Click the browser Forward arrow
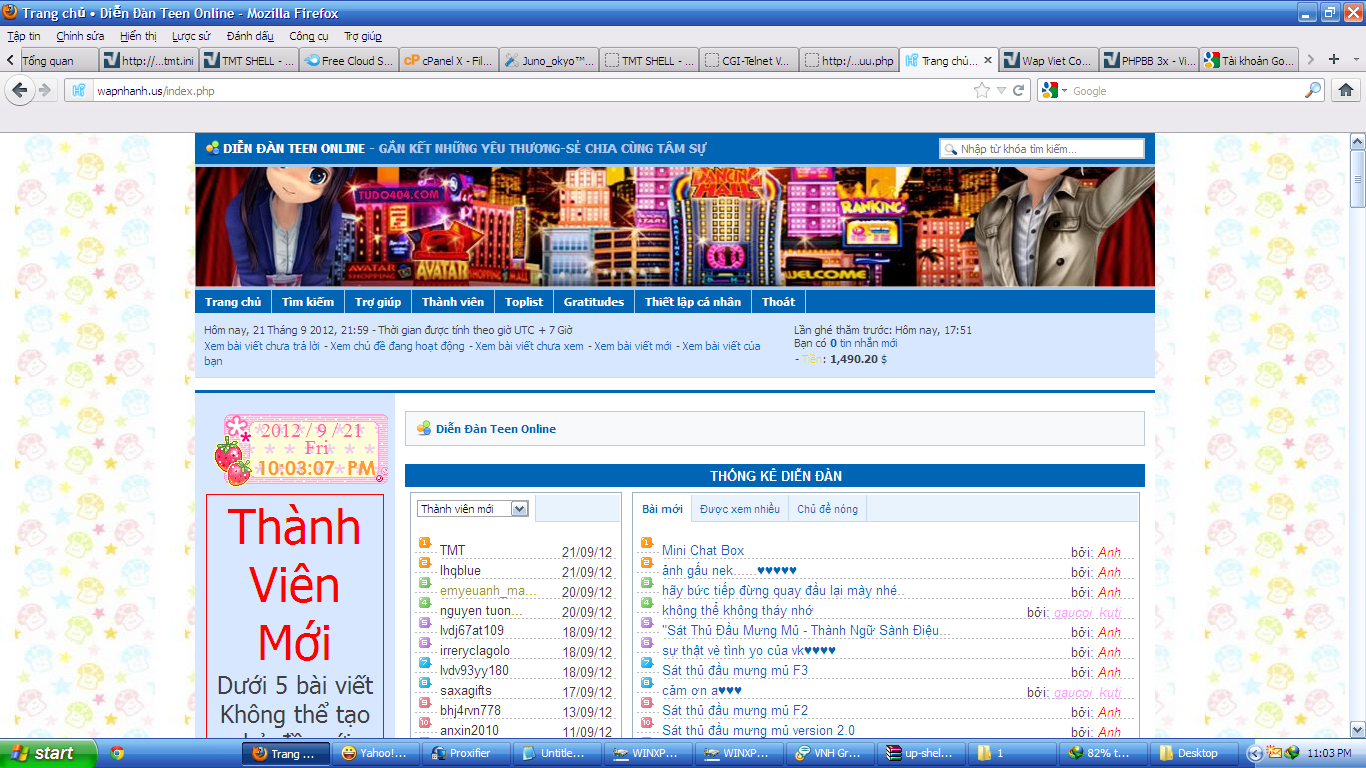 point(44,90)
